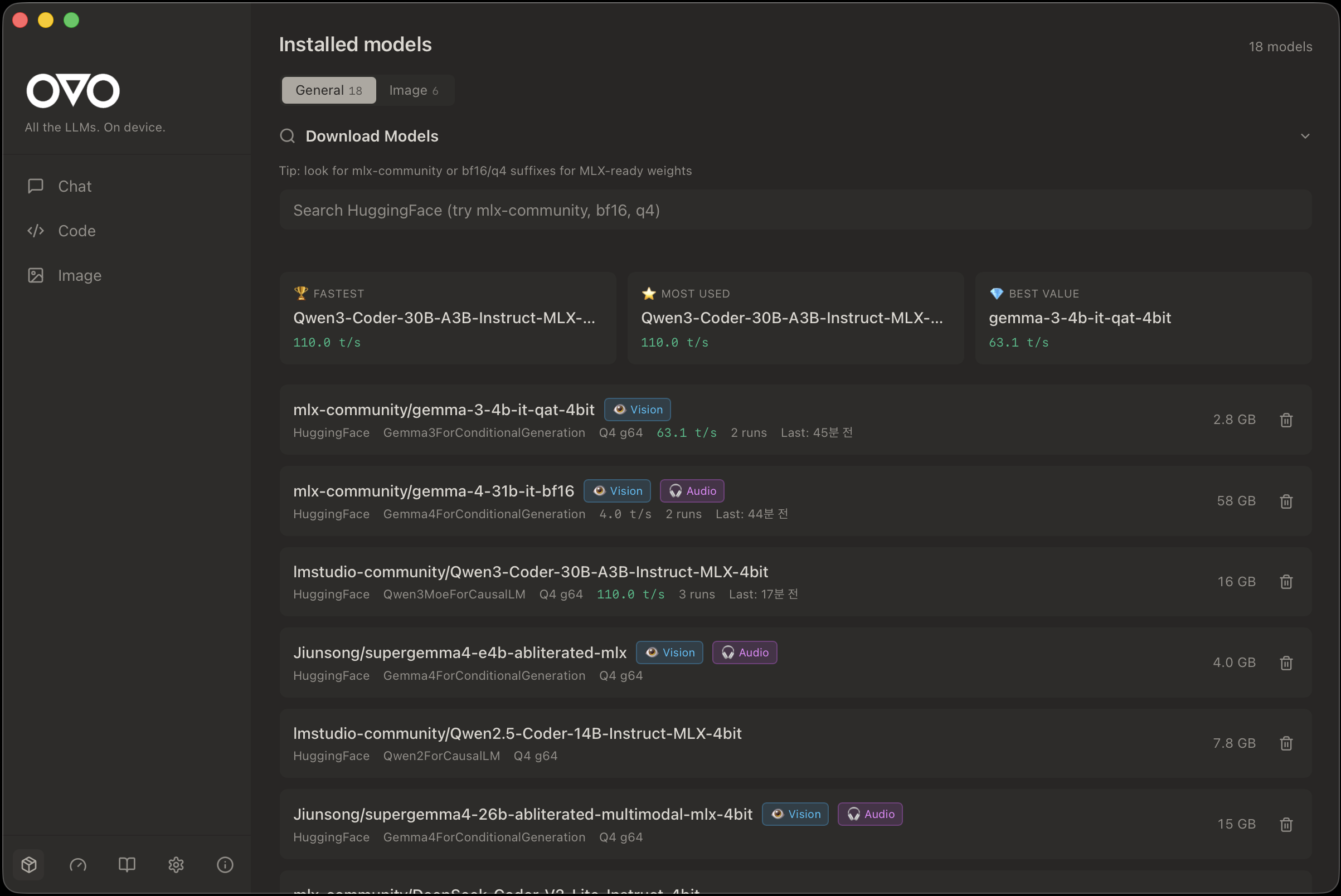Select the installed models cube icon
Screen dimensions: 1341x896
tap(28, 865)
